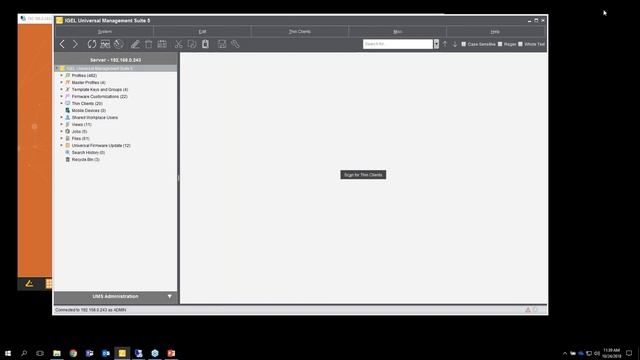The height and width of the screenshot is (360, 640).
Task: Click the Server address panel header
Action: tap(116, 60)
